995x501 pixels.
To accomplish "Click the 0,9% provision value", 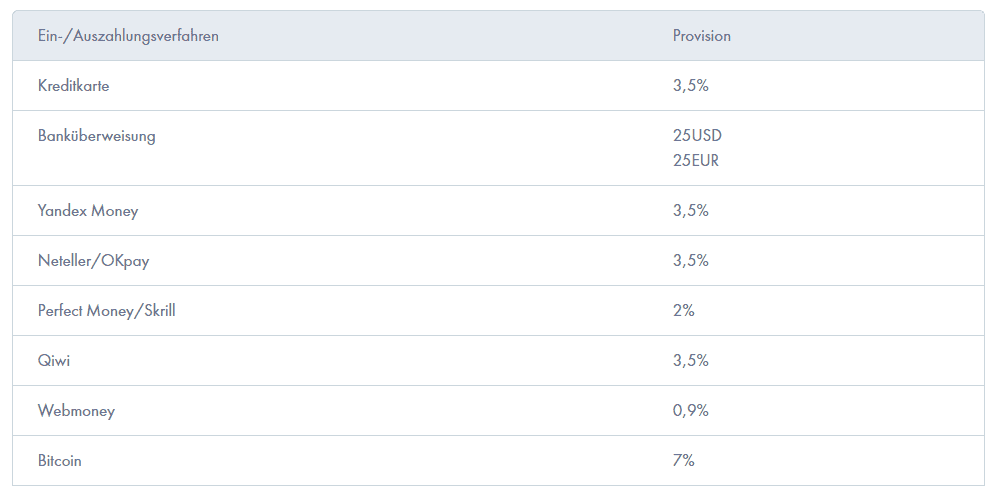I will [690, 410].
